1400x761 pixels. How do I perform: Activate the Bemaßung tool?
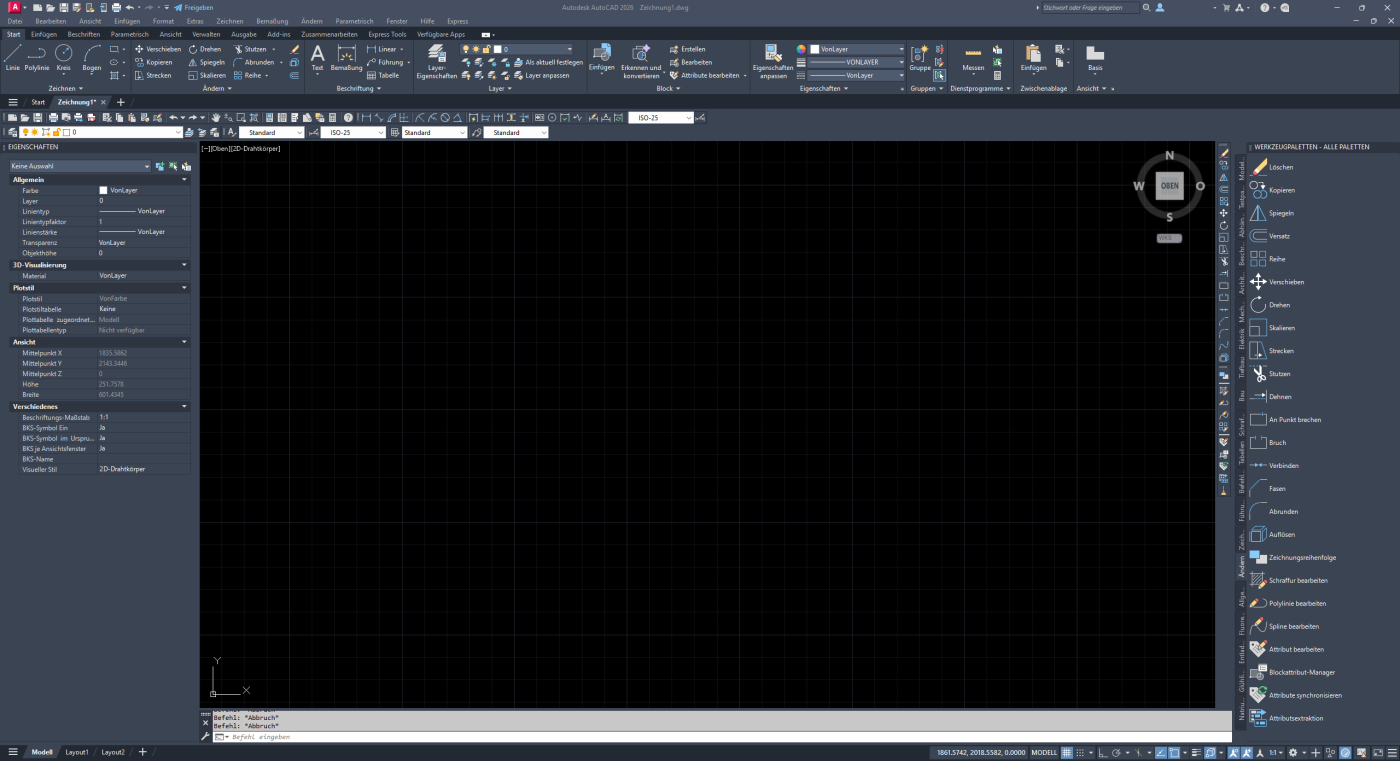345,62
